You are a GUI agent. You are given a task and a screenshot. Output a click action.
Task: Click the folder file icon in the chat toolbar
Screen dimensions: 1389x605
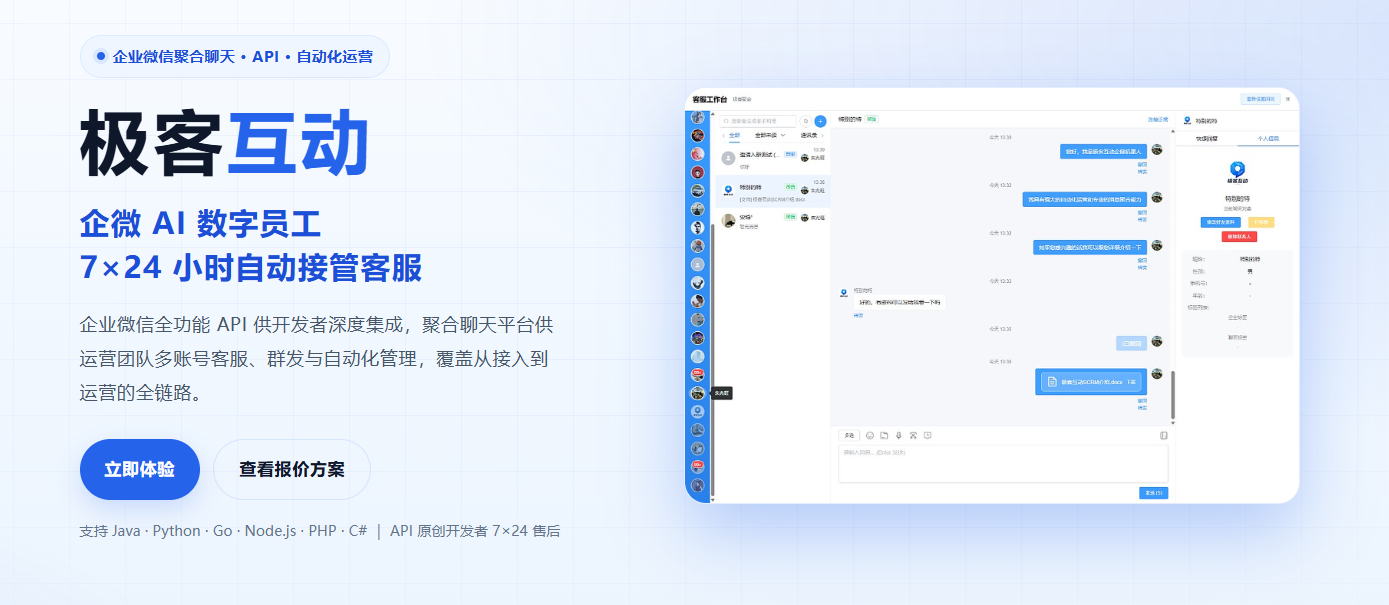[884, 435]
